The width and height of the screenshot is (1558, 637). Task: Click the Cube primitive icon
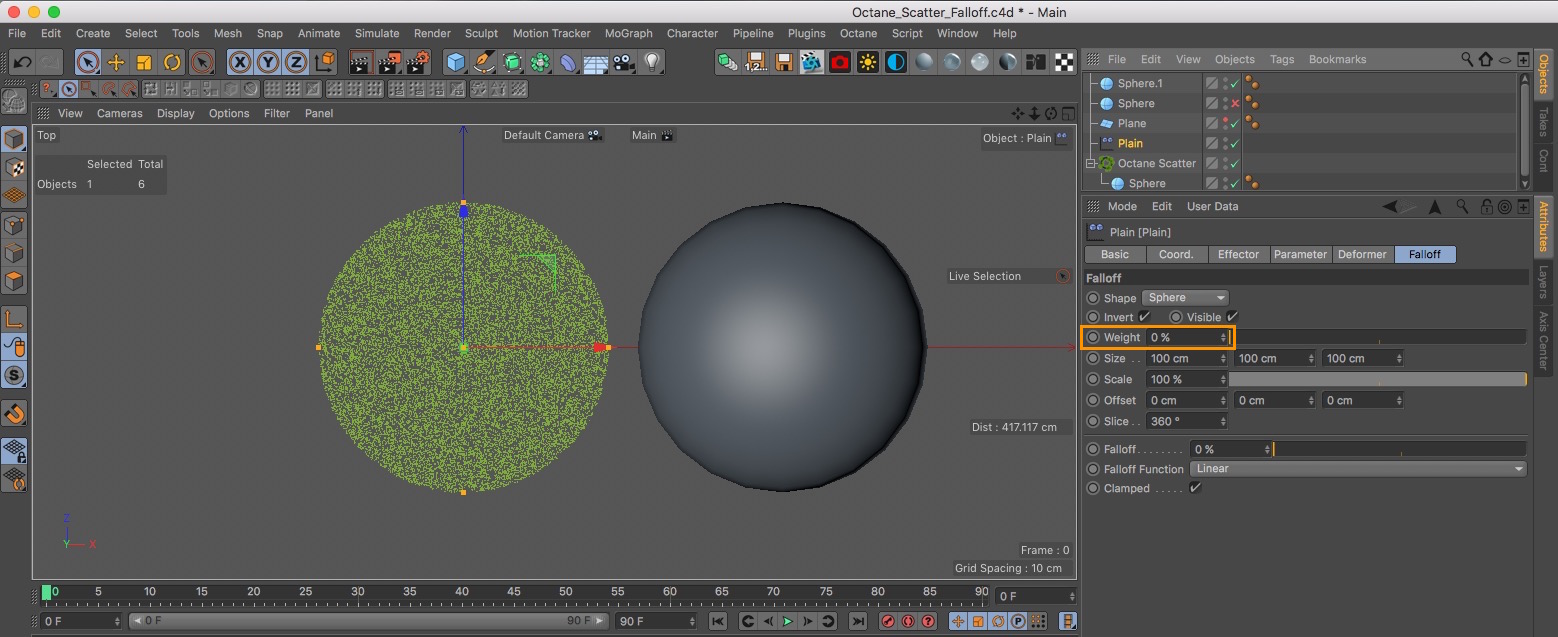click(x=456, y=62)
